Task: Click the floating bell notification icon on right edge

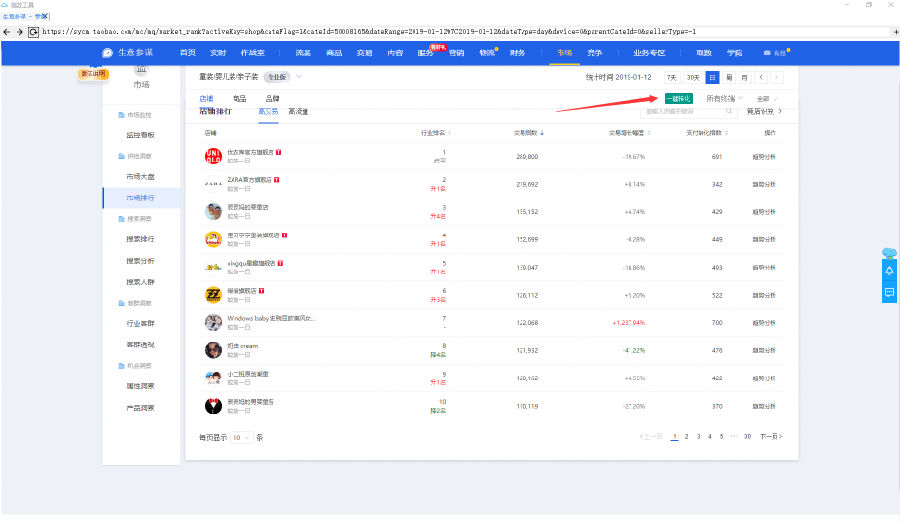Action: 889,271
